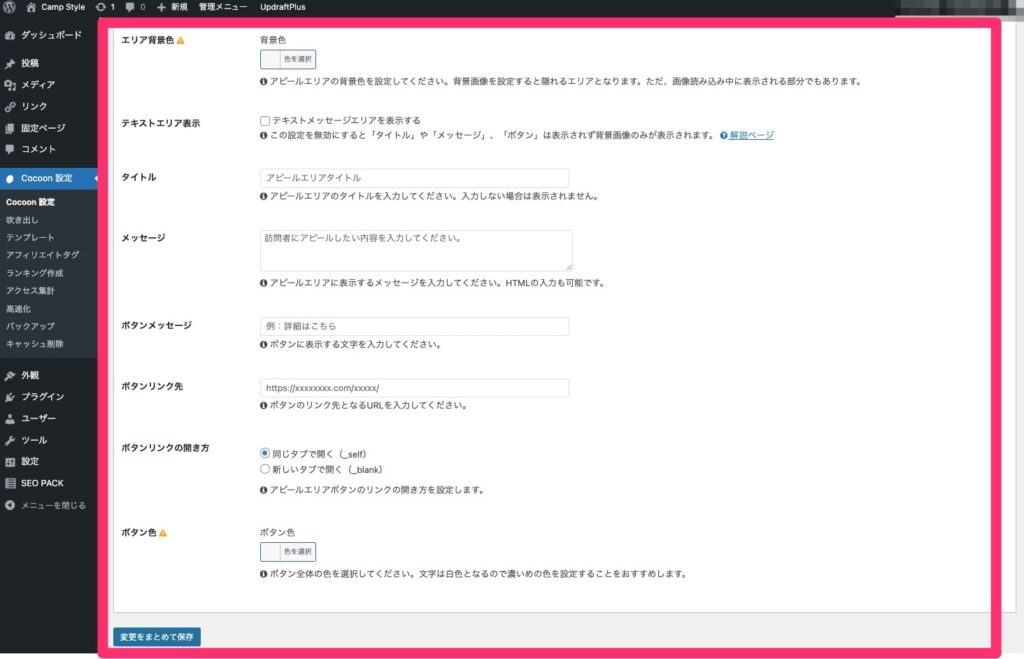Click the Camp Style home icon
Image resolution: width=1024 pixels, height=659 pixels.
pyautogui.click(x=31, y=7)
